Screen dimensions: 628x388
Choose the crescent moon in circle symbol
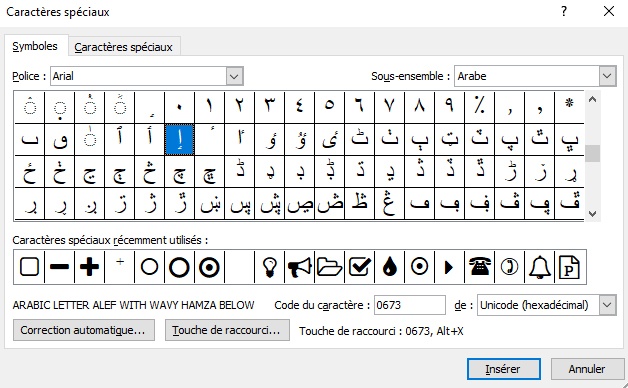(509, 267)
